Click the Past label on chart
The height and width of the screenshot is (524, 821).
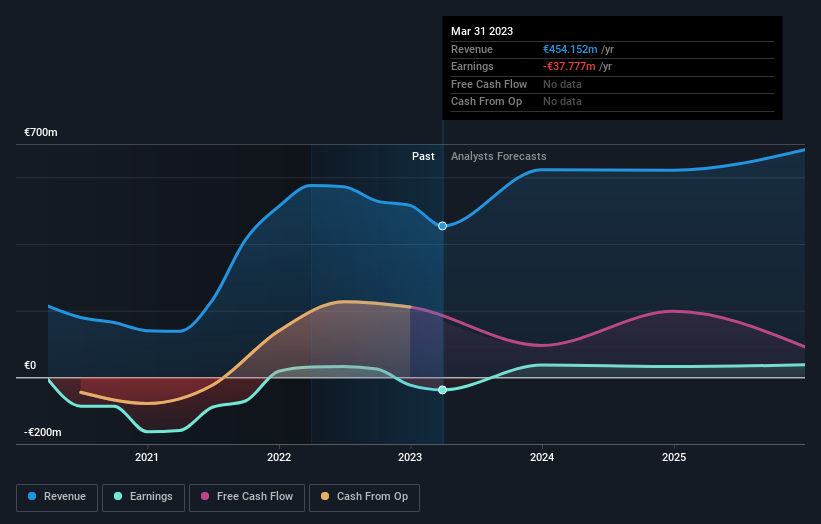423,157
